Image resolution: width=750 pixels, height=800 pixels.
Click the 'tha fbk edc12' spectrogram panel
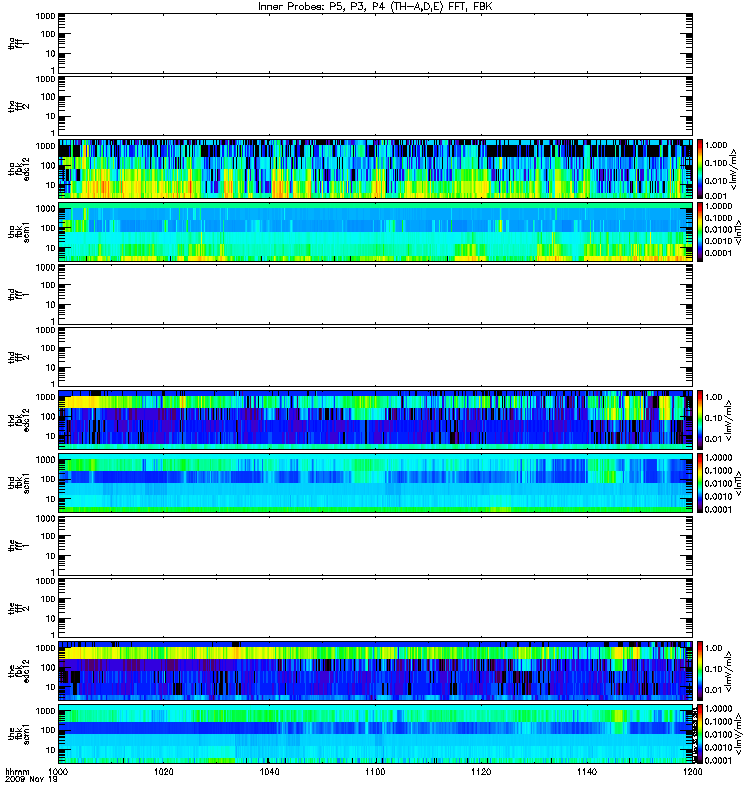(x=376, y=169)
